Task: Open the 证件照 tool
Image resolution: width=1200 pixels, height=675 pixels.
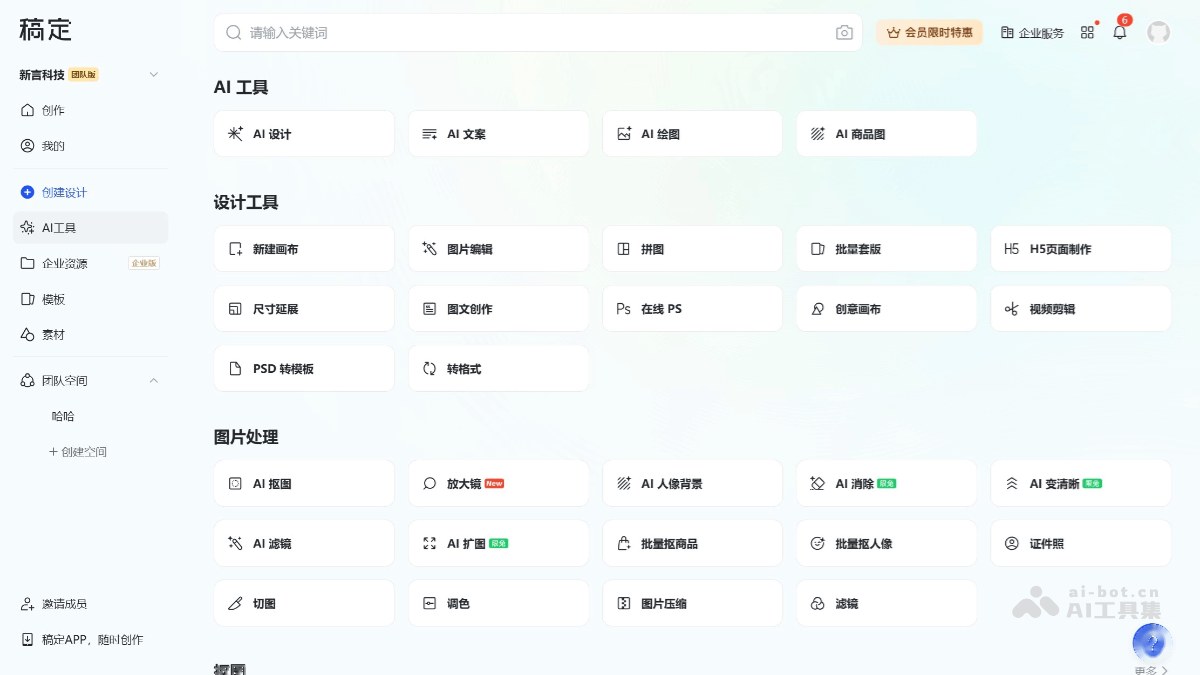Action: pyautogui.click(x=1080, y=543)
